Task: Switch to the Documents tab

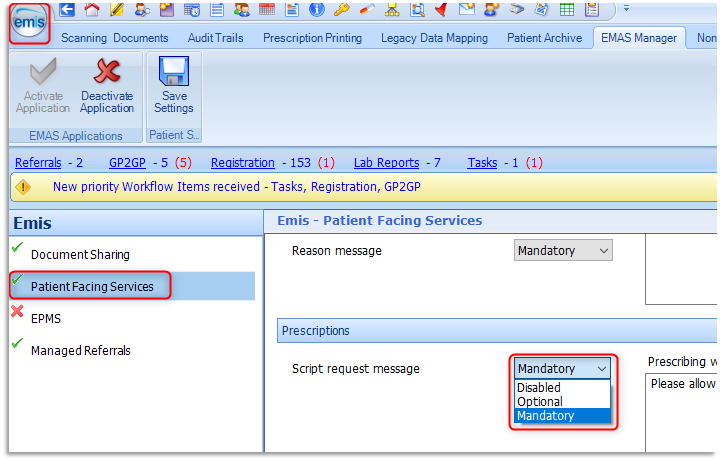Action: [141, 38]
